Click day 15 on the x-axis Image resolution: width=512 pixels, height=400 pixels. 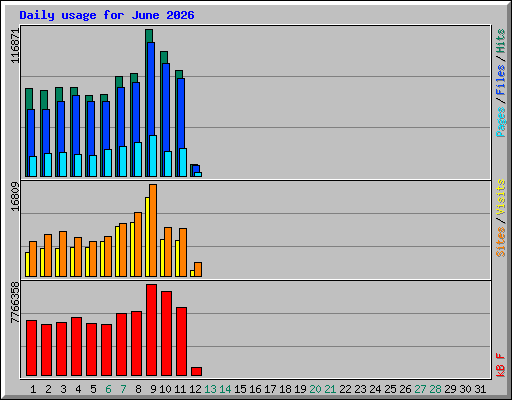(x=240, y=389)
